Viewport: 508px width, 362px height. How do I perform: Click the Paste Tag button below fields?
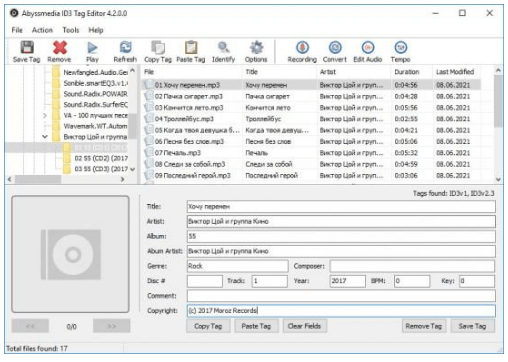pos(256,326)
